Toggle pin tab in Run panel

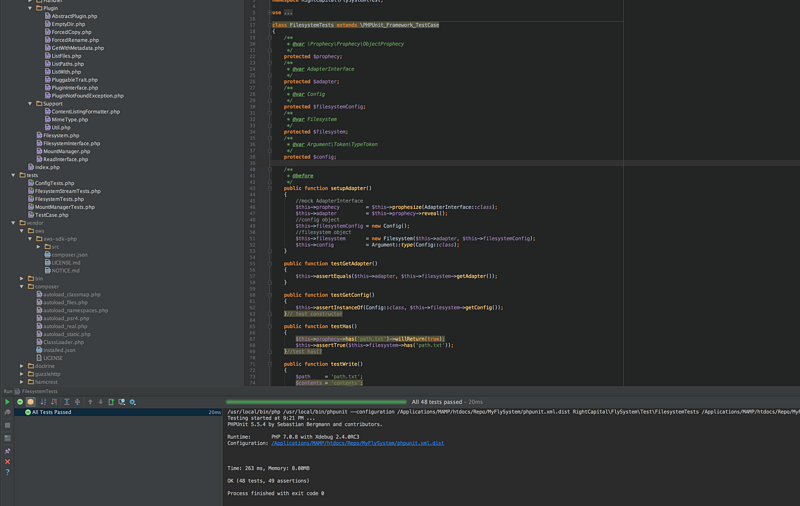(x=7, y=451)
